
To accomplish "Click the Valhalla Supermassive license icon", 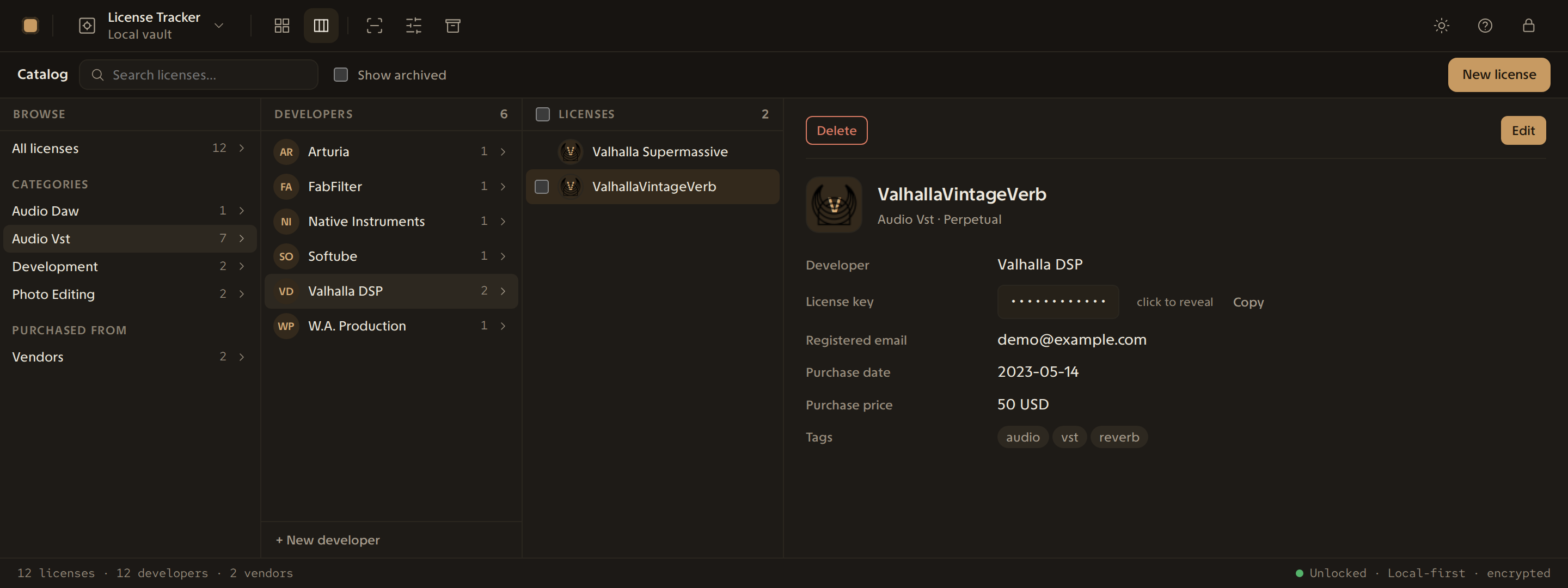I will pos(571,151).
